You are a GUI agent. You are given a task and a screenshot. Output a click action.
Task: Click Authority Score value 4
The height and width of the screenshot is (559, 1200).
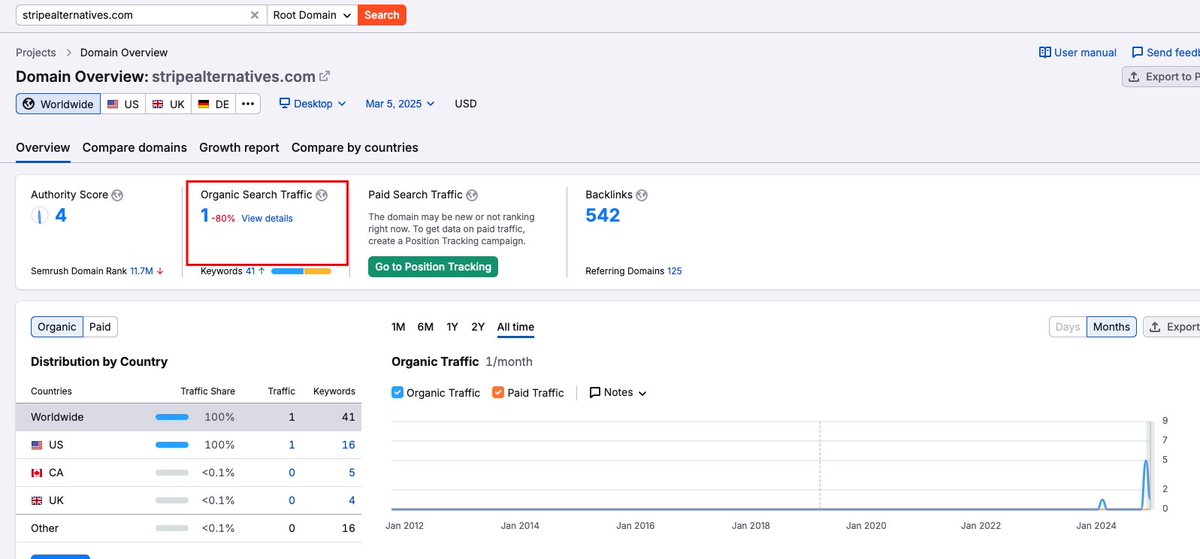pyautogui.click(x=61, y=215)
